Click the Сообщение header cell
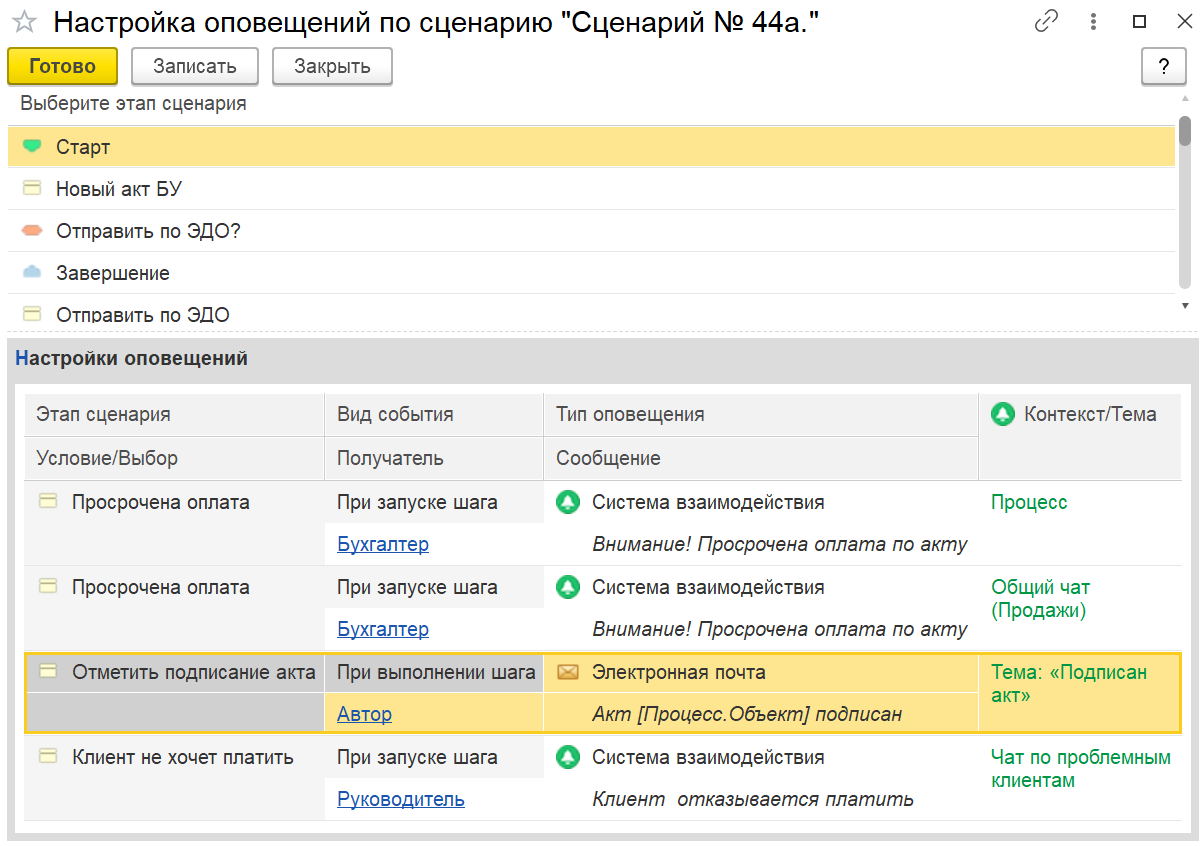1204x846 pixels. [x=761, y=458]
